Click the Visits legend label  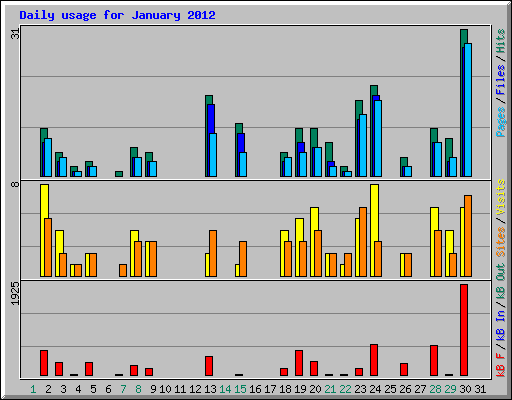point(501,197)
